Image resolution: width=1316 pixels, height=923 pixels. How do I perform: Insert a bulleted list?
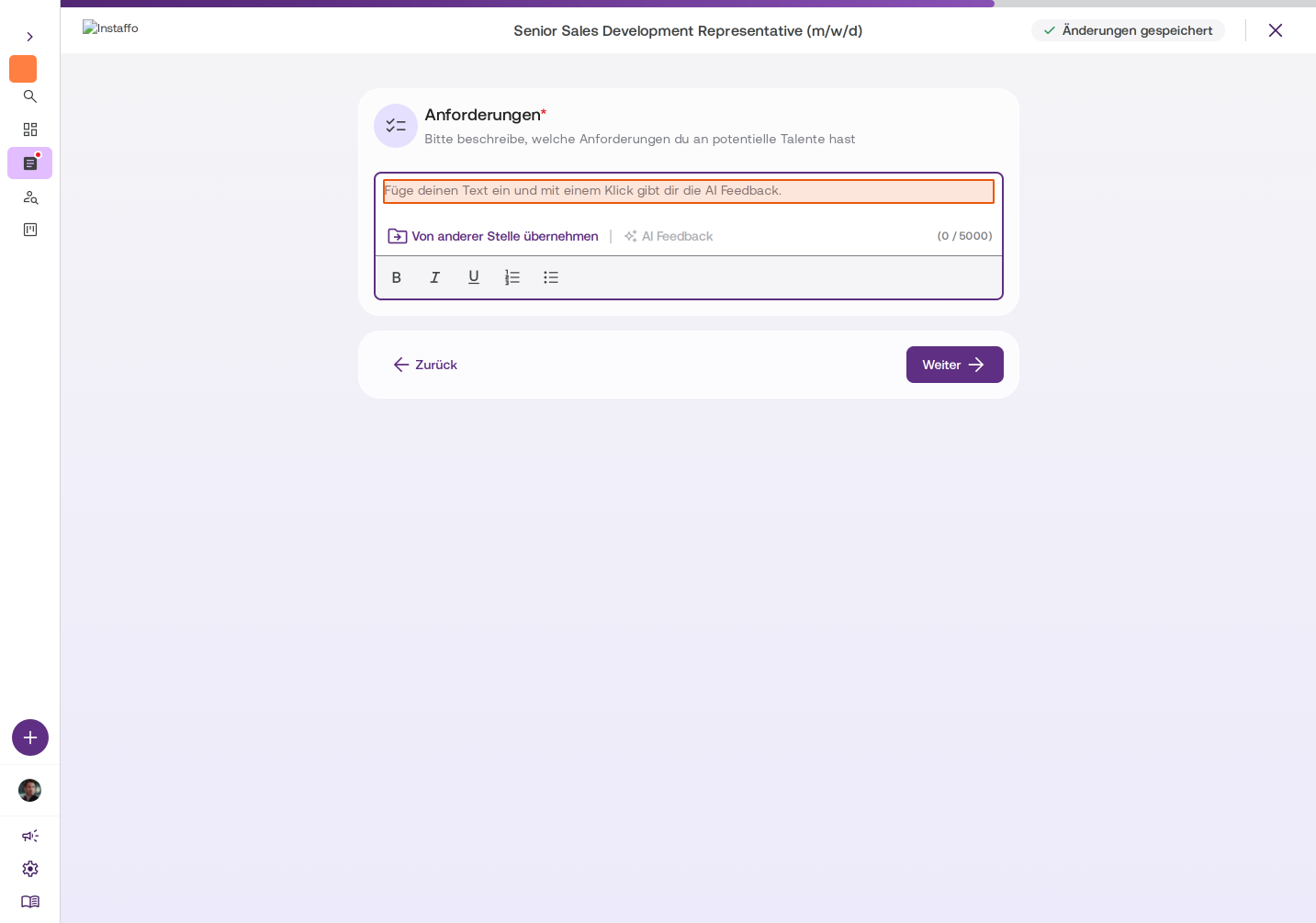point(551,277)
